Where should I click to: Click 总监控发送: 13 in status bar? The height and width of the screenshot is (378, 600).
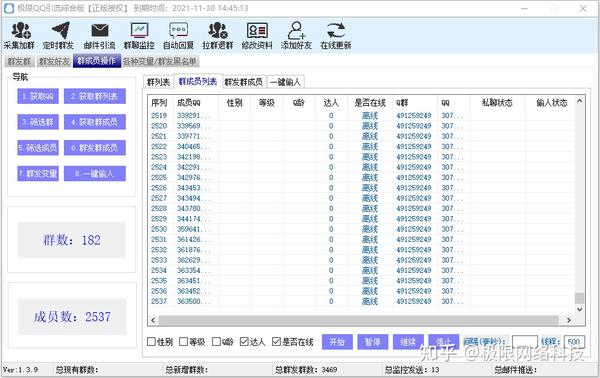click(412, 370)
